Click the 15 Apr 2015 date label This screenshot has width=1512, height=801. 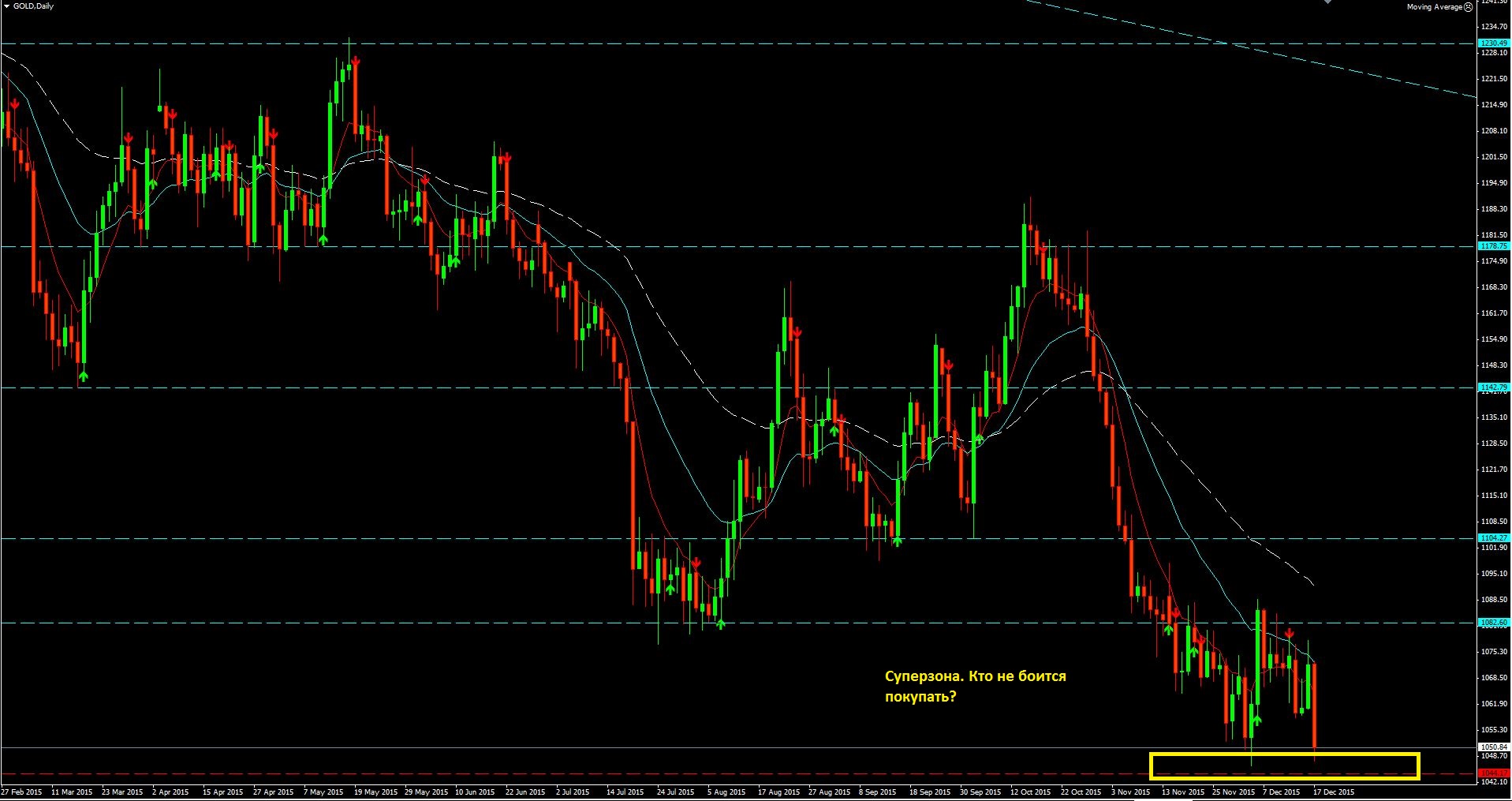pyautogui.click(x=223, y=792)
